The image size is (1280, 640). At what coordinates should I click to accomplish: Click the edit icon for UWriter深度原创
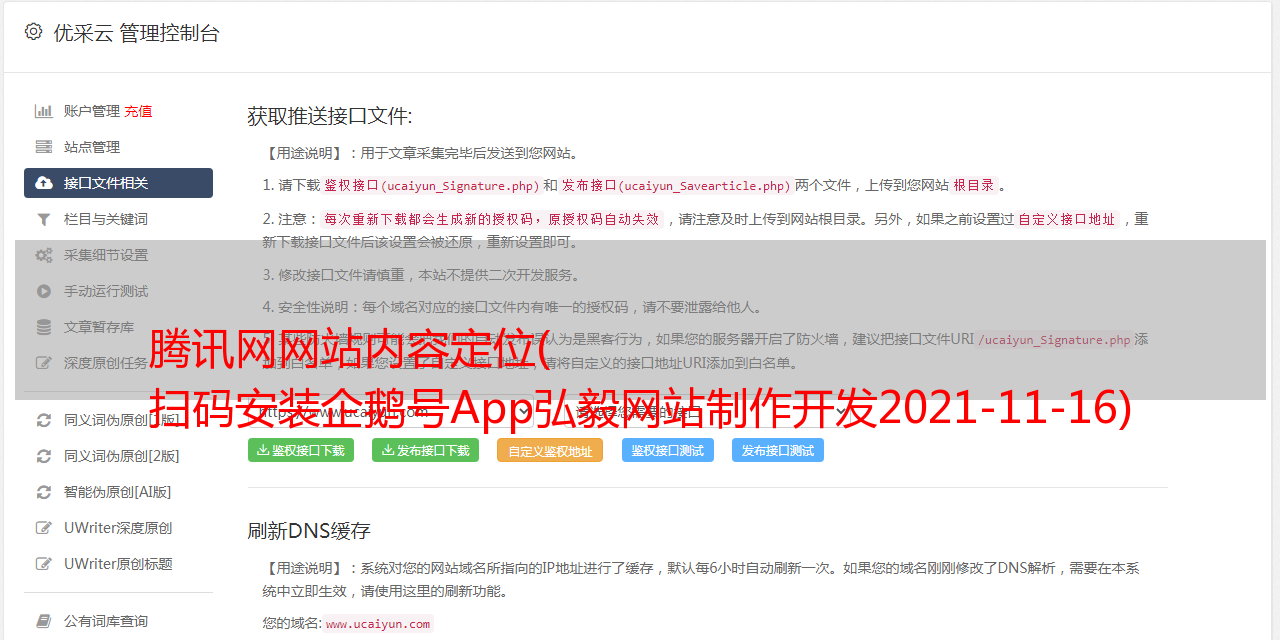point(44,528)
